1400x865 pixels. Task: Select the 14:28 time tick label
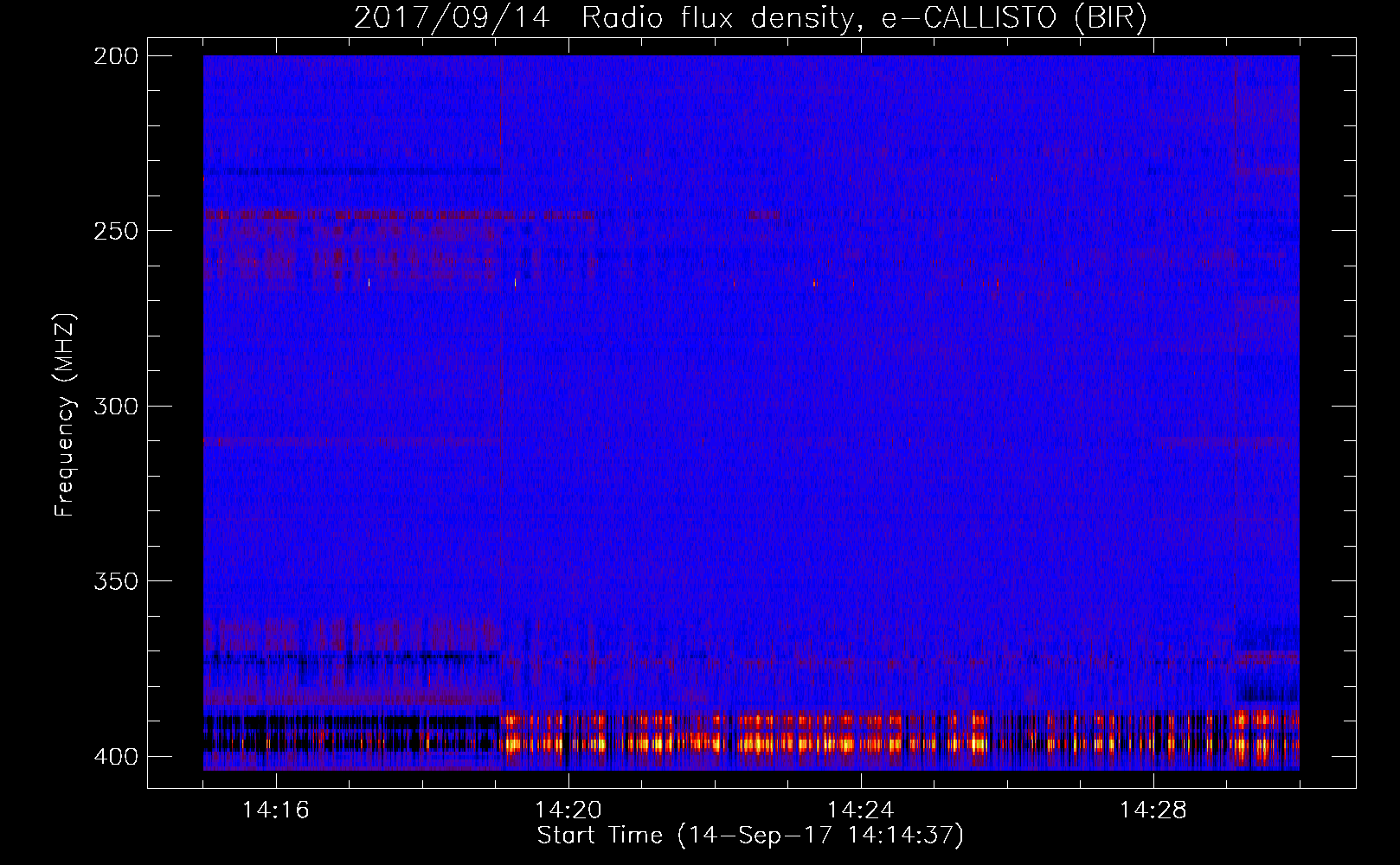[x=1153, y=810]
